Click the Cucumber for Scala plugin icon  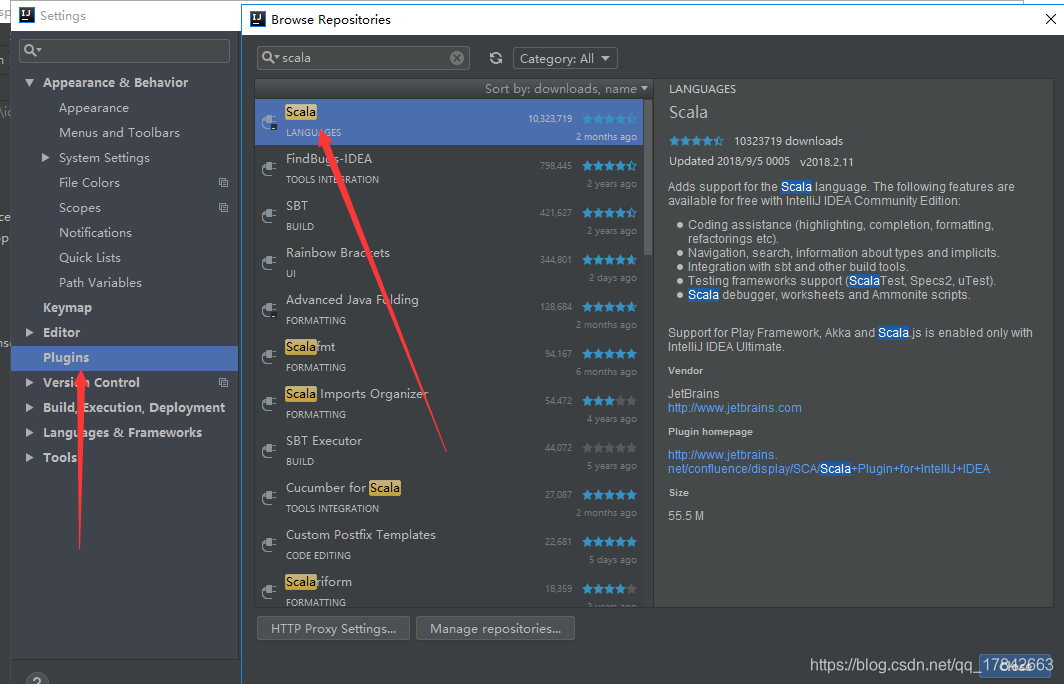pyautogui.click(x=269, y=497)
